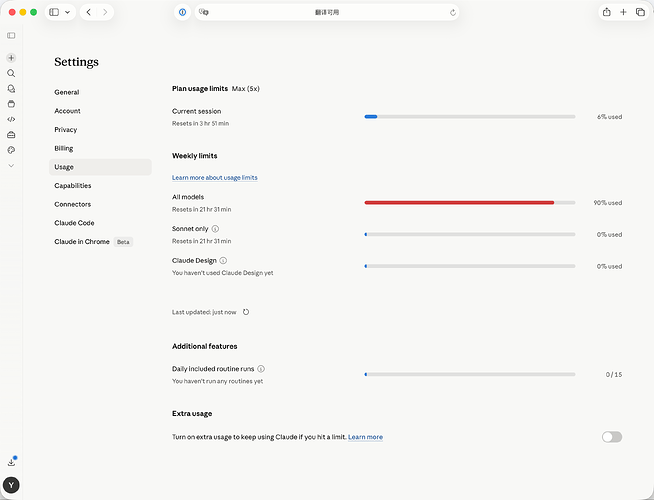
Task: Click the Max (5x) plan label
Action: 246,88
